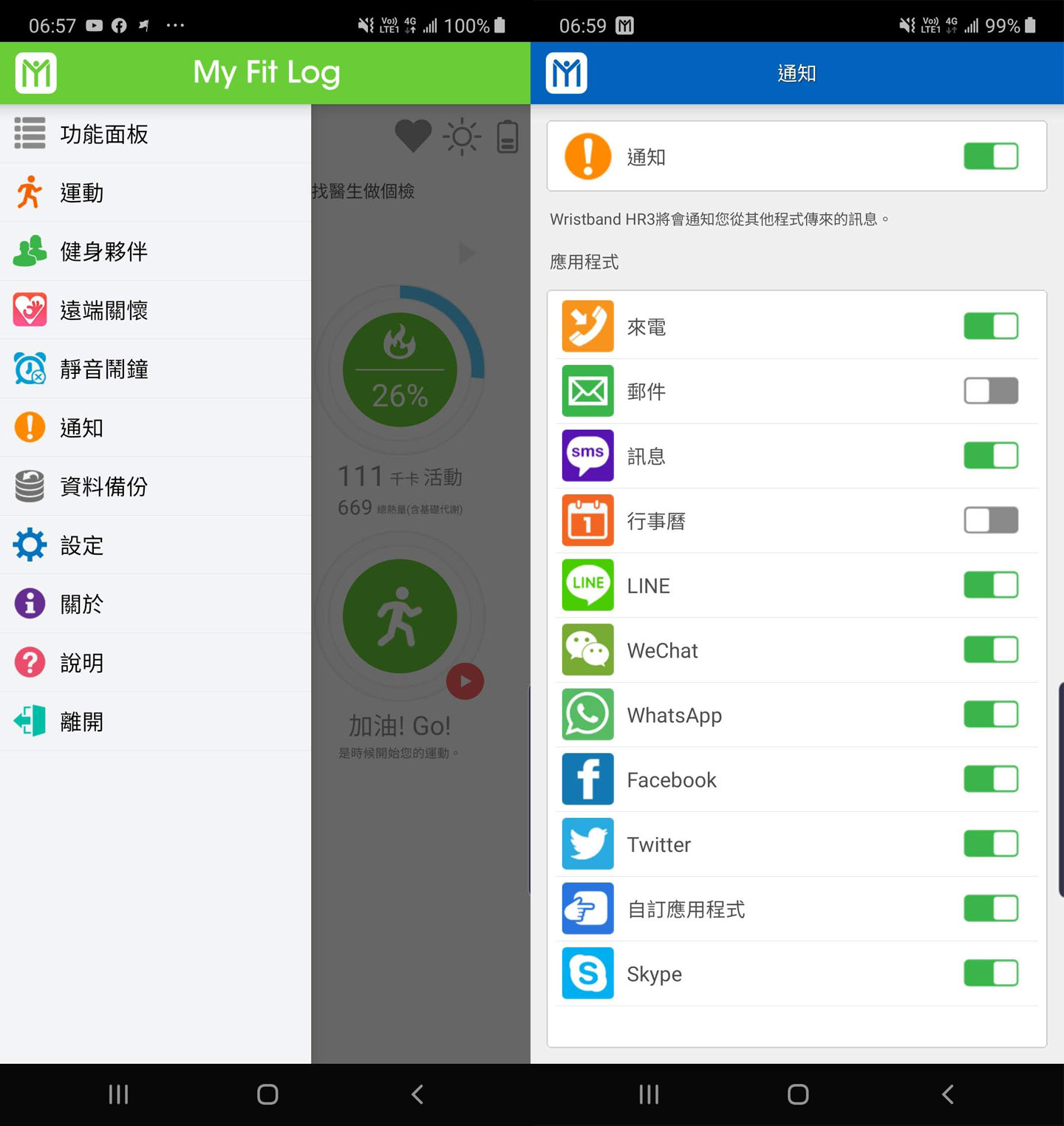This screenshot has height=1126, width=1064.
Task: Tap the 111 千卡 活動 text
Action: tap(400, 477)
